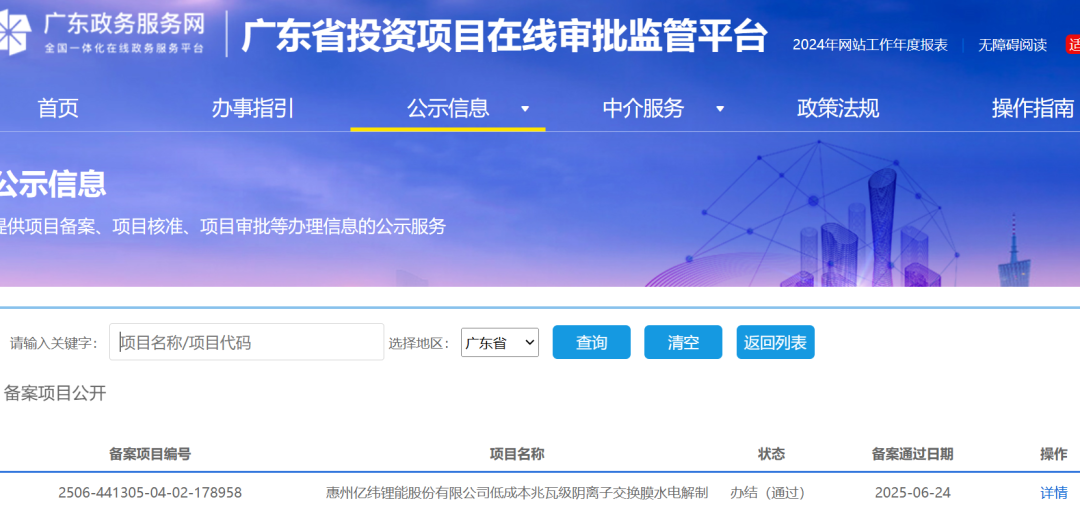Image resolution: width=1080 pixels, height=506 pixels.
Task: Open the 操作指南 menu item
Action: point(1032,109)
